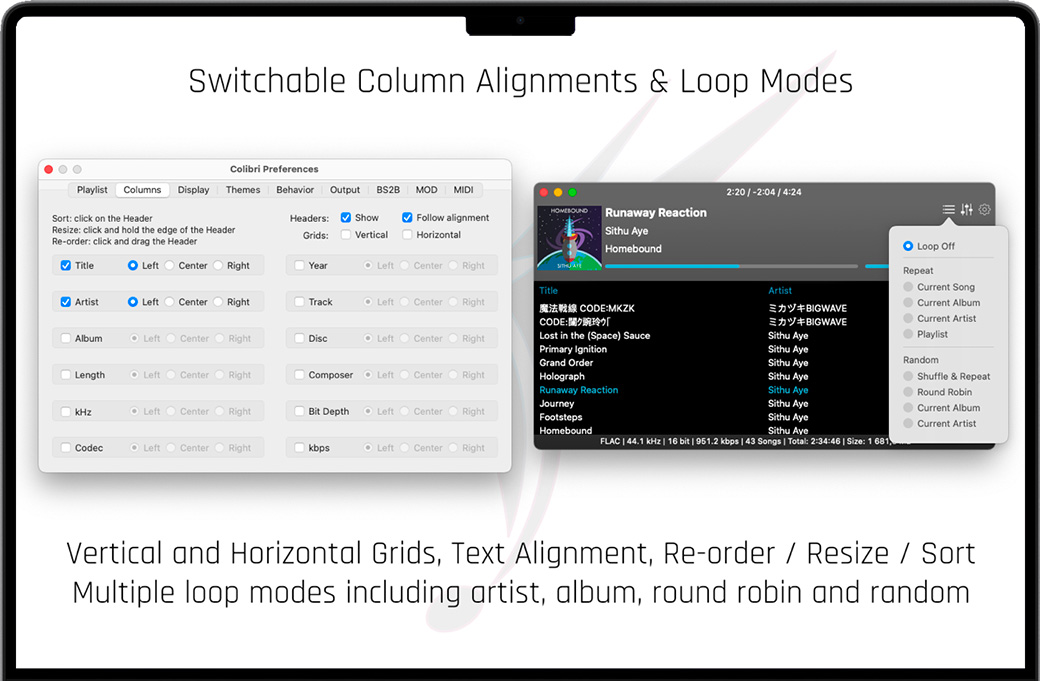Open the BS2B preferences tab
The width and height of the screenshot is (1040, 681).
[x=387, y=190]
